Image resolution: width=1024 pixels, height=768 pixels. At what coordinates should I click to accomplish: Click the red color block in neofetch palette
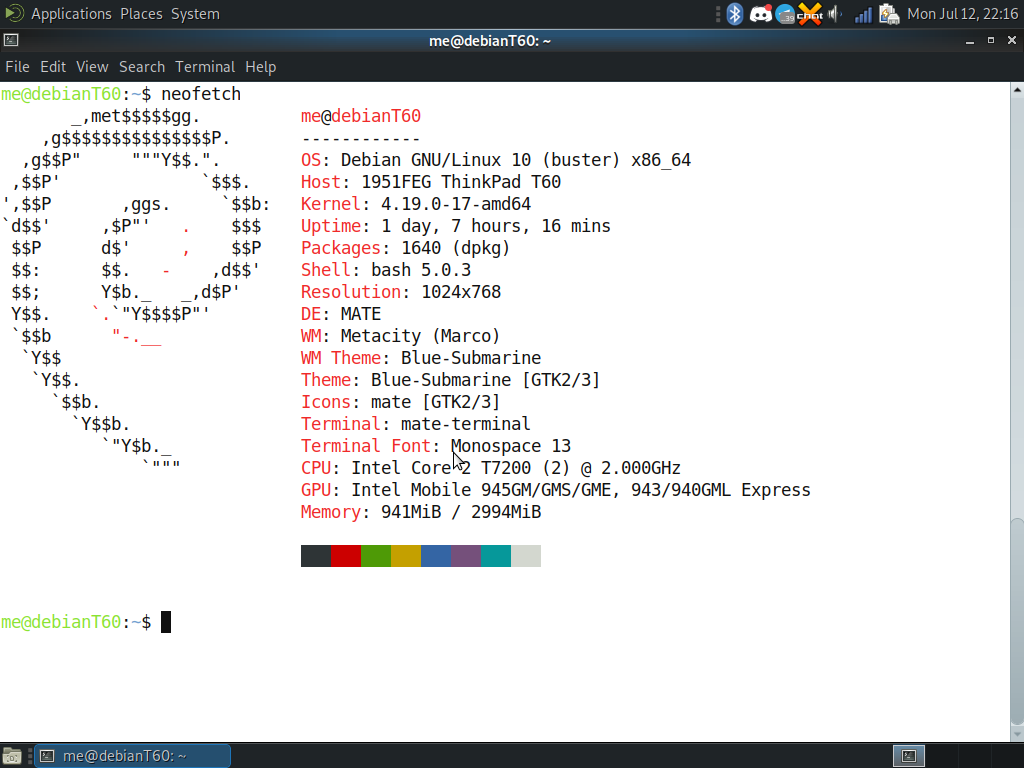(x=346, y=556)
